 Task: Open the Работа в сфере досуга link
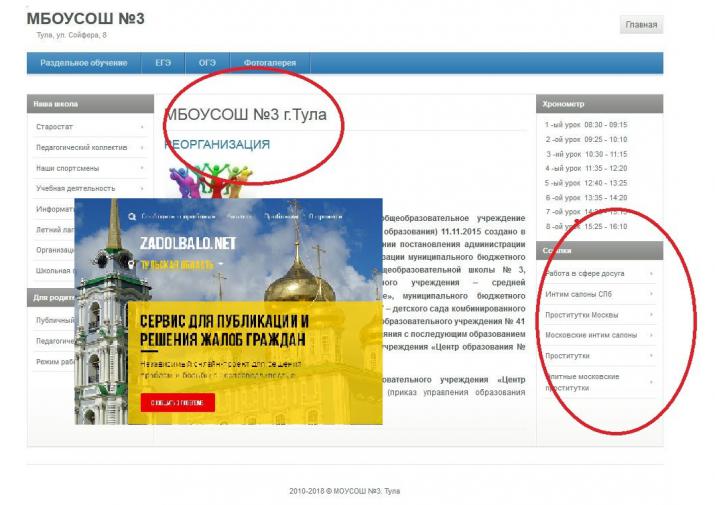point(584,273)
